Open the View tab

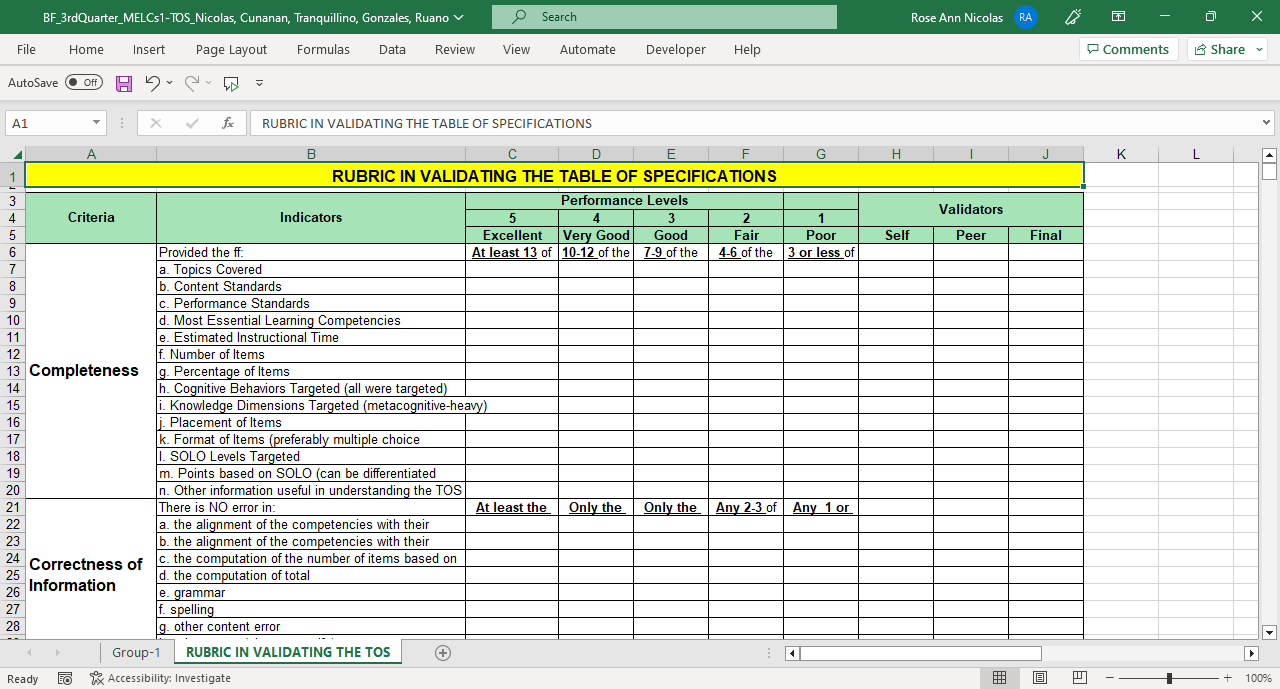coord(516,49)
